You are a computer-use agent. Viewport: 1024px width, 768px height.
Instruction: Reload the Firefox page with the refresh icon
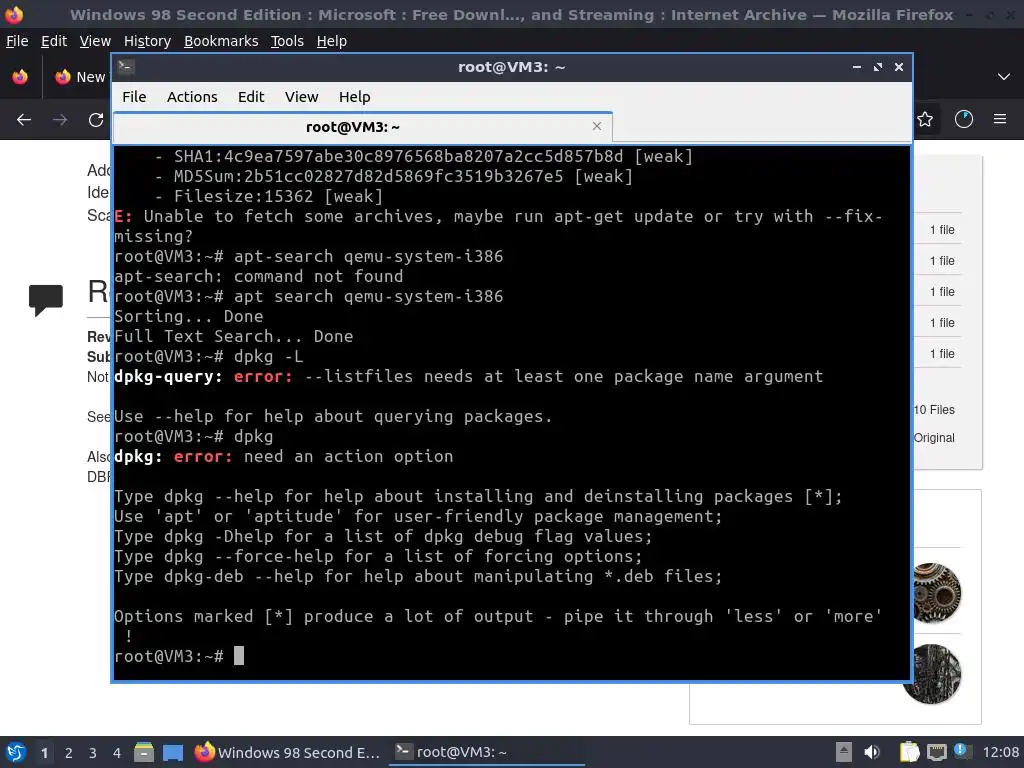point(96,120)
